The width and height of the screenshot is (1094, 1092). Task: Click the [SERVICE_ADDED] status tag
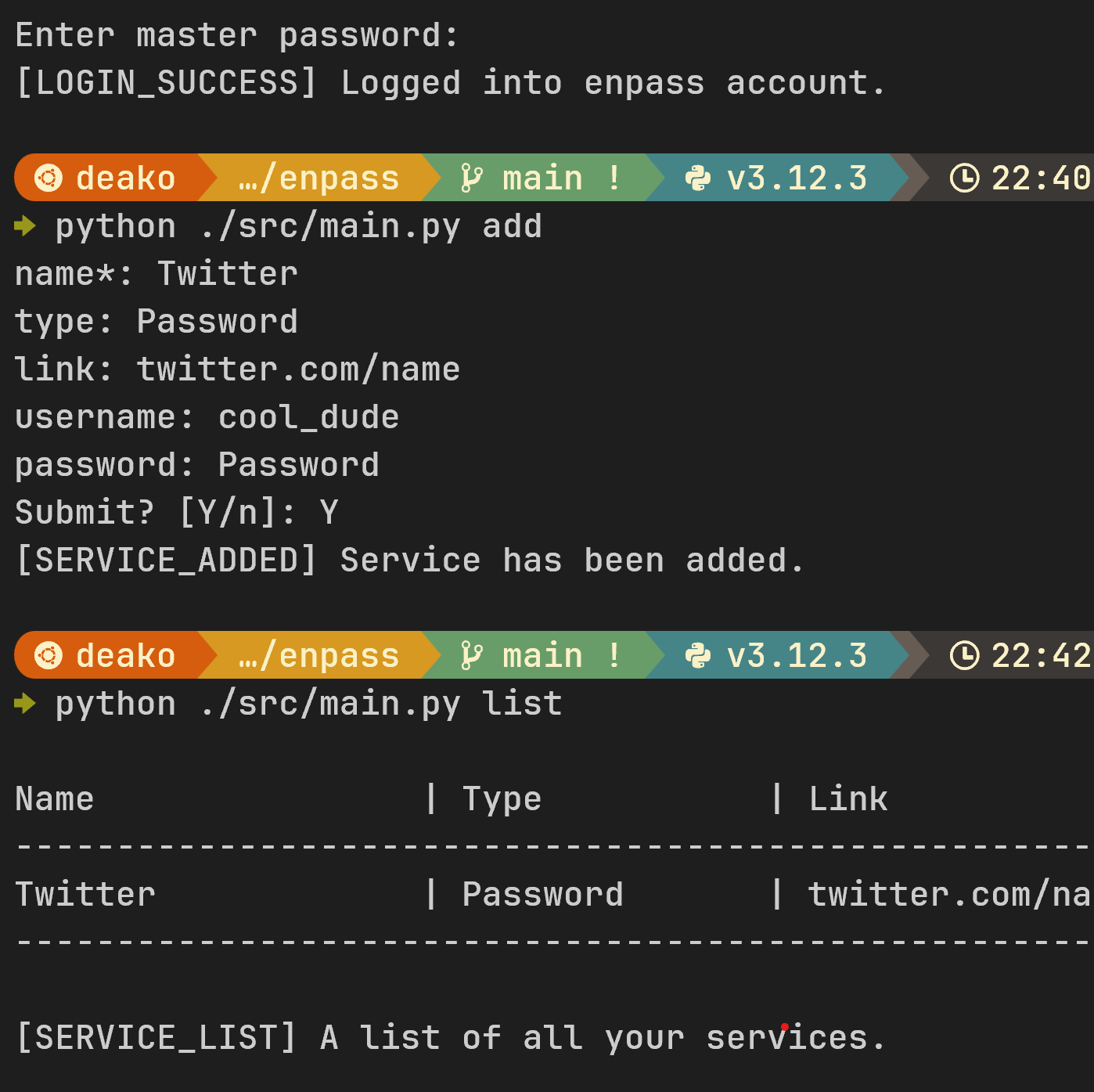coord(166,560)
